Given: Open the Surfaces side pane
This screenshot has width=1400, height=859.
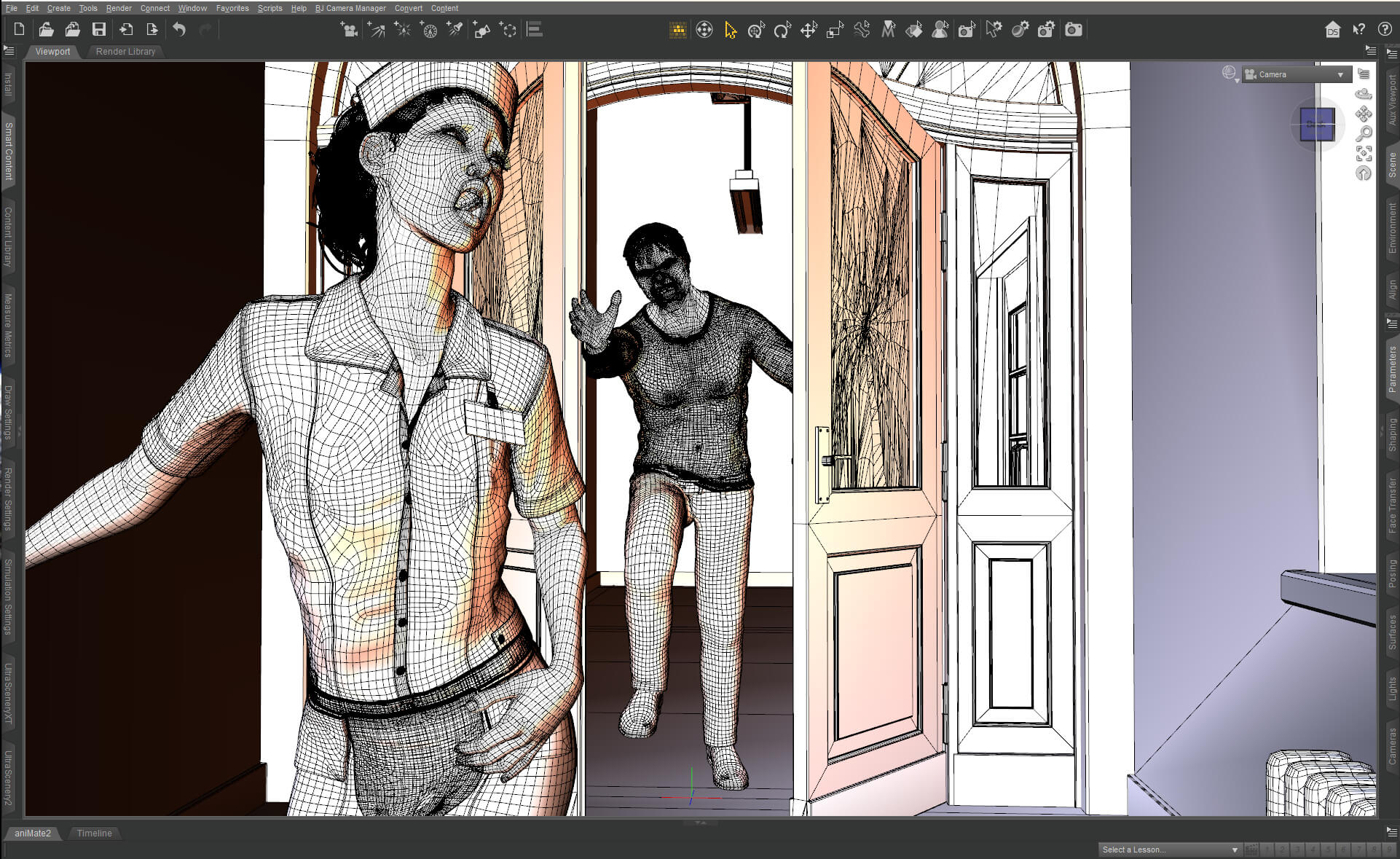Looking at the screenshot, I should [1392, 631].
